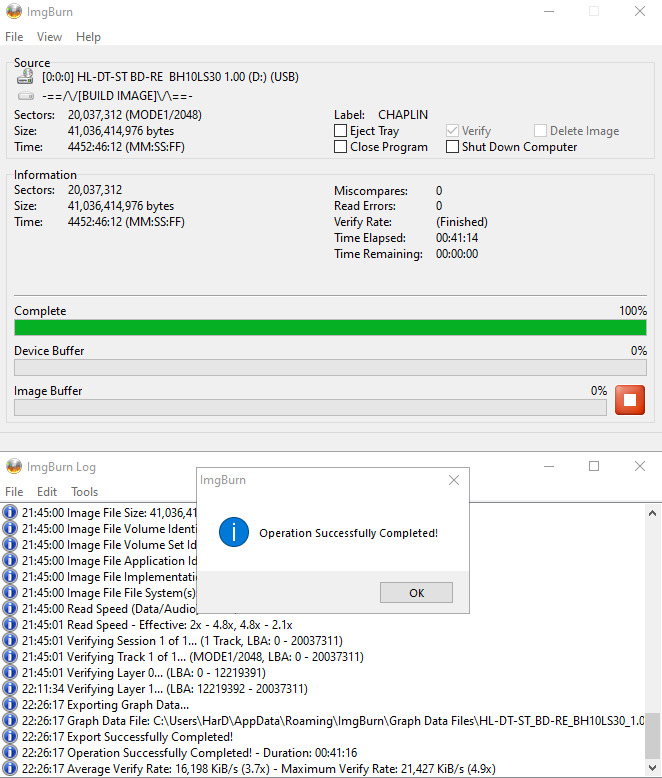This screenshot has width=662, height=778.
Task: Click the Time Remaining value 00:00:00
Action: [x=457, y=254]
